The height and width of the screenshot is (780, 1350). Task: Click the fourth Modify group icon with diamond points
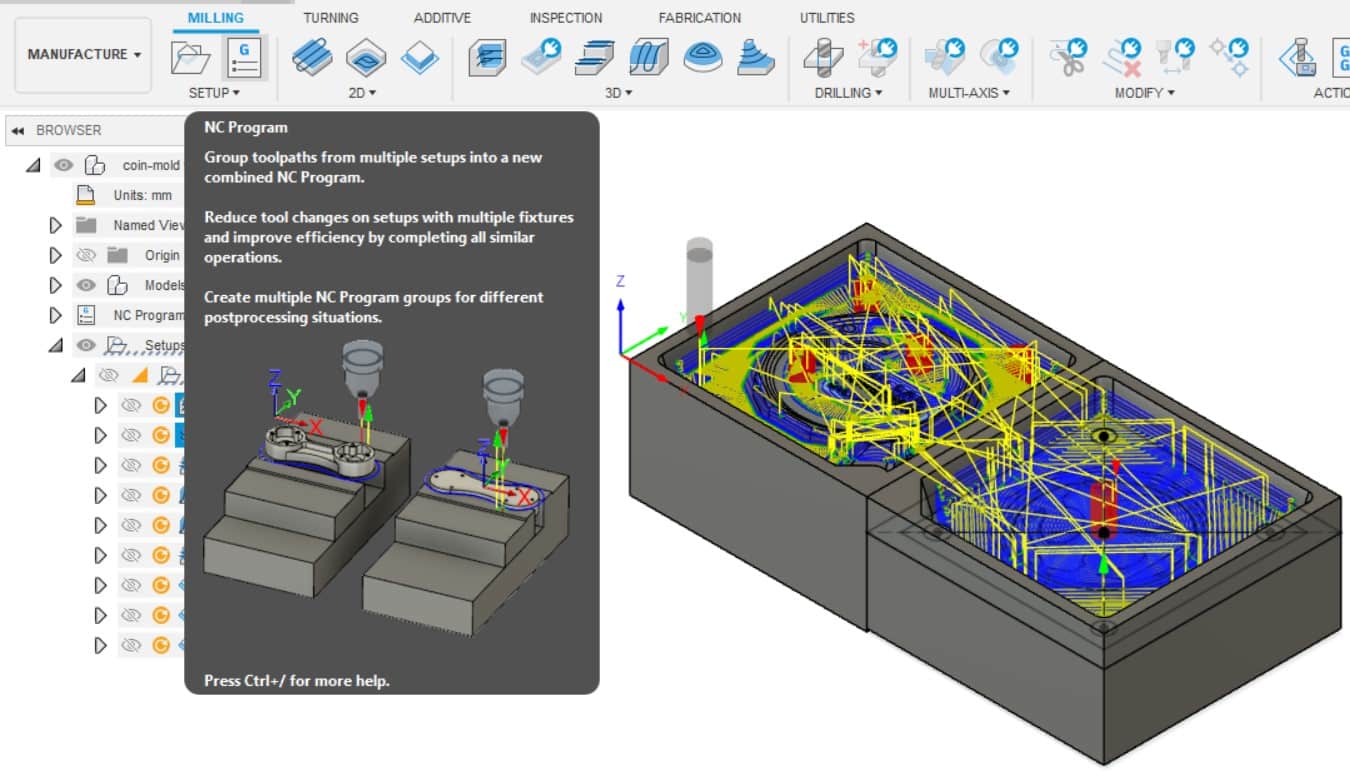click(1230, 57)
